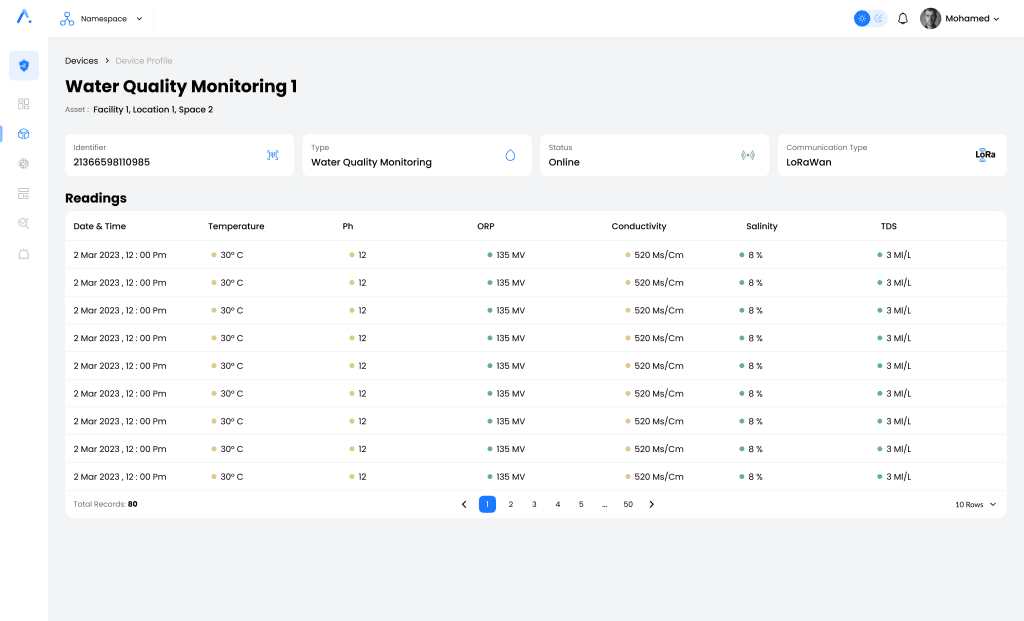Navigate to Devices breadcrumb link
1024x621 pixels.
pos(82,61)
